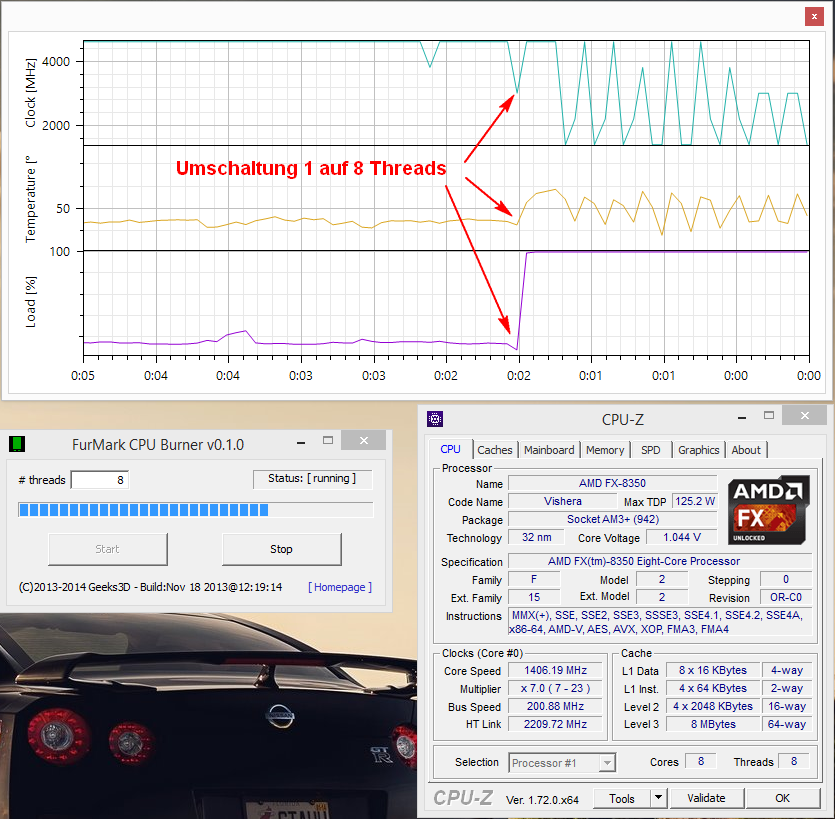Viewport: 835px width, 819px height.
Task: Open the Graphics tab in CPU-Z
Action: tap(699, 450)
